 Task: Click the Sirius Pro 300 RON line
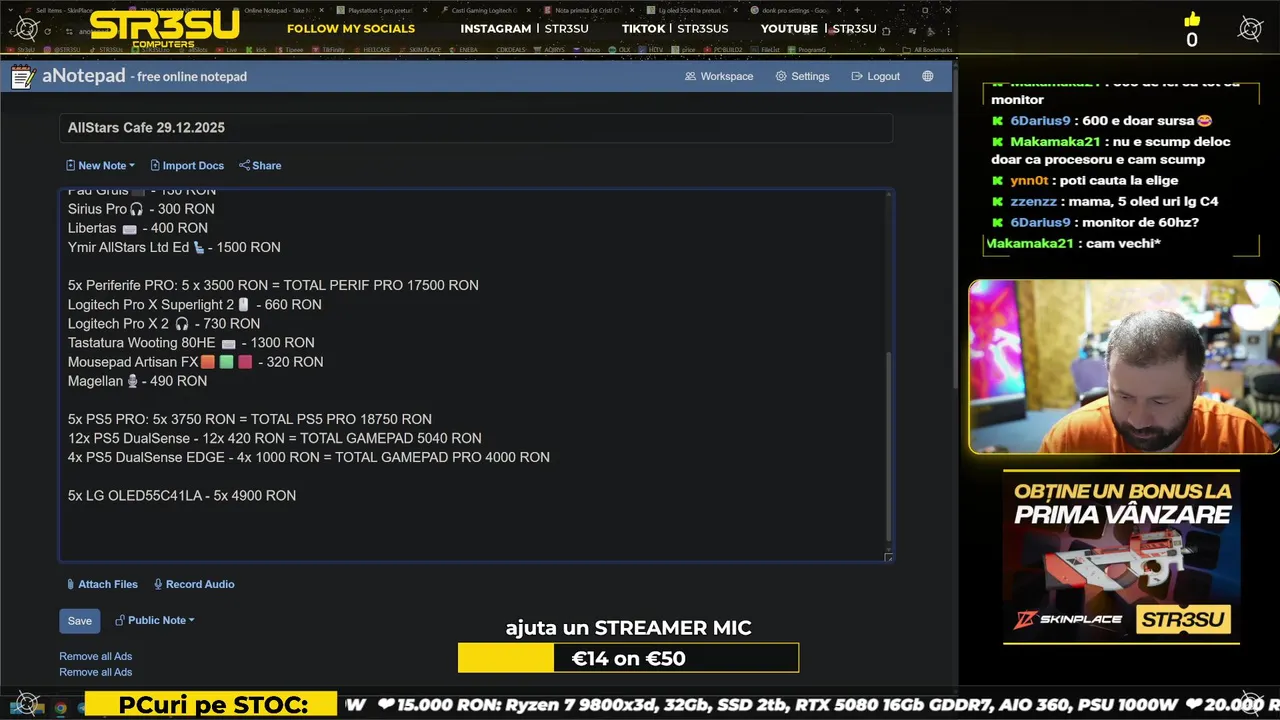(x=141, y=210)
